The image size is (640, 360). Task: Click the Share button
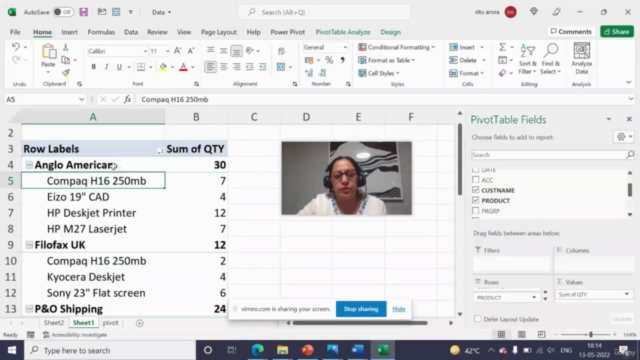[617, 31]
